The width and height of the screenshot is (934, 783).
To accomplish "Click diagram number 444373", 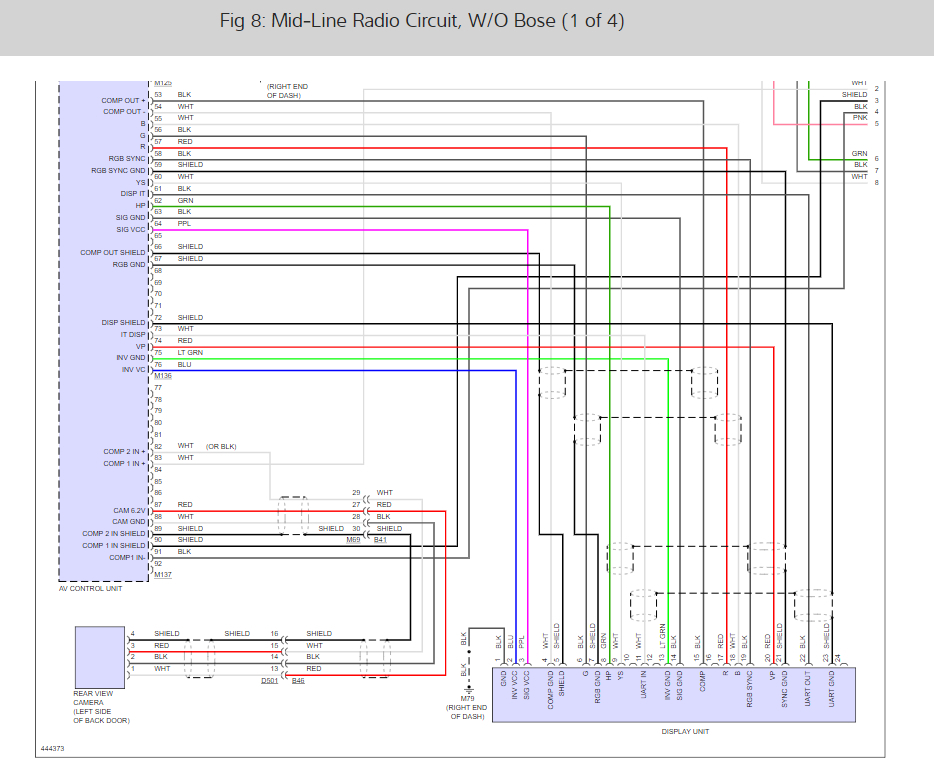I will 52,748.
